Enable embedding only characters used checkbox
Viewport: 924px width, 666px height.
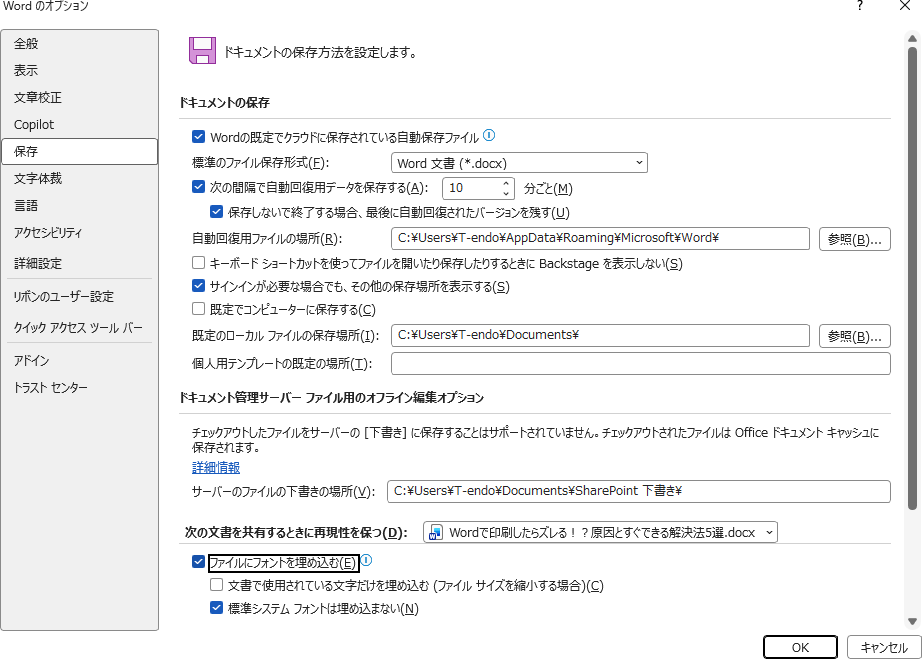coord(216,585)
